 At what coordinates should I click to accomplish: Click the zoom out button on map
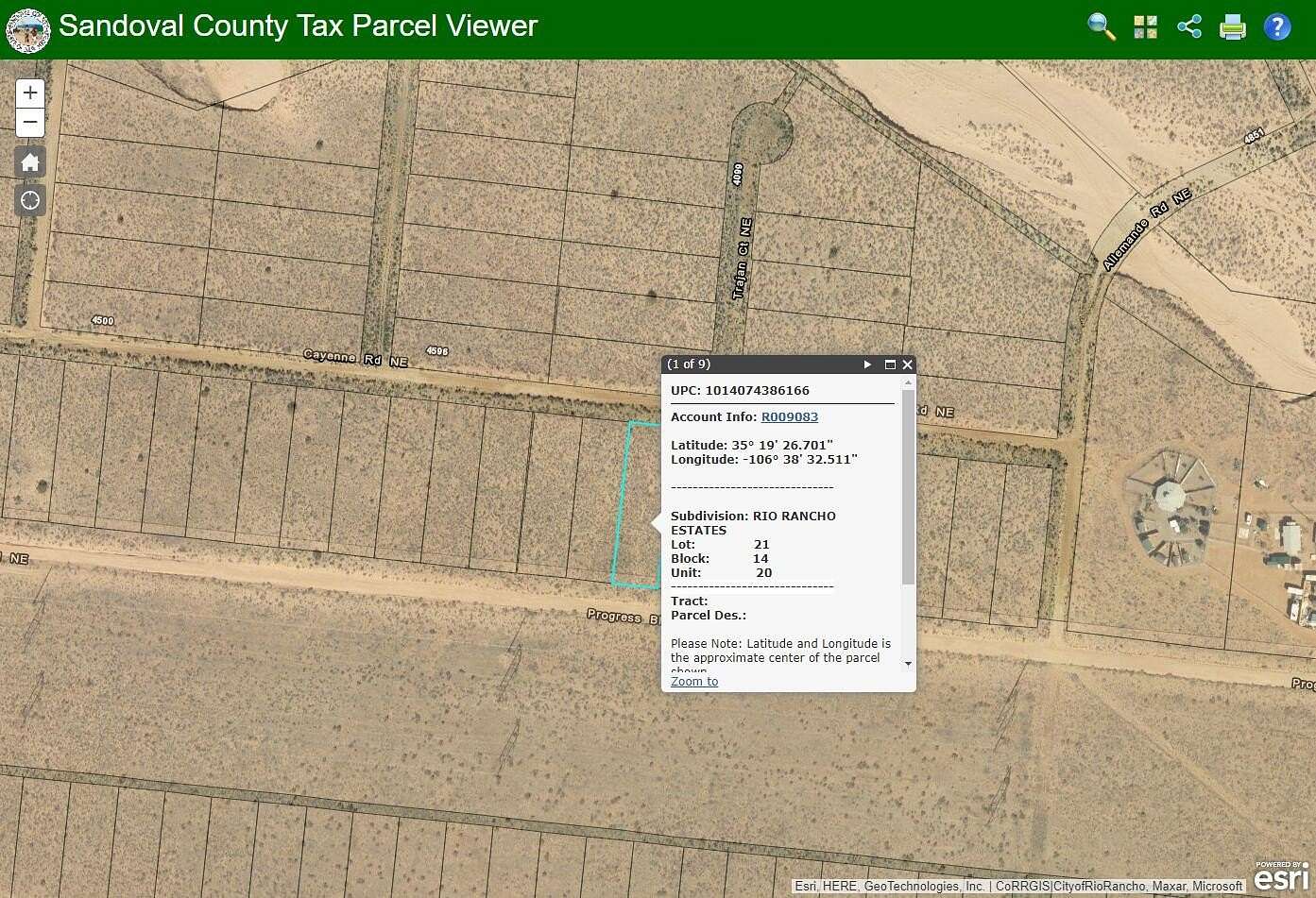click(x=29, y=122)
